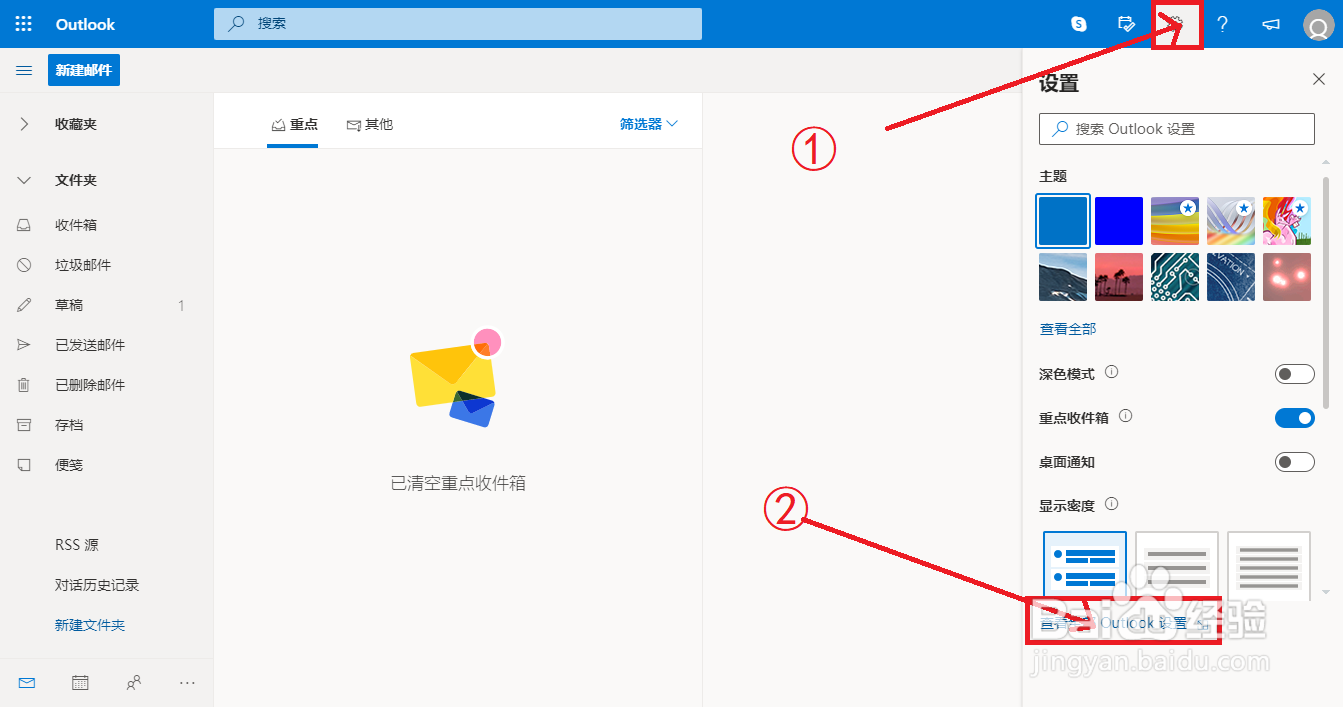Select the medium display density option

tap(1177, 566)
